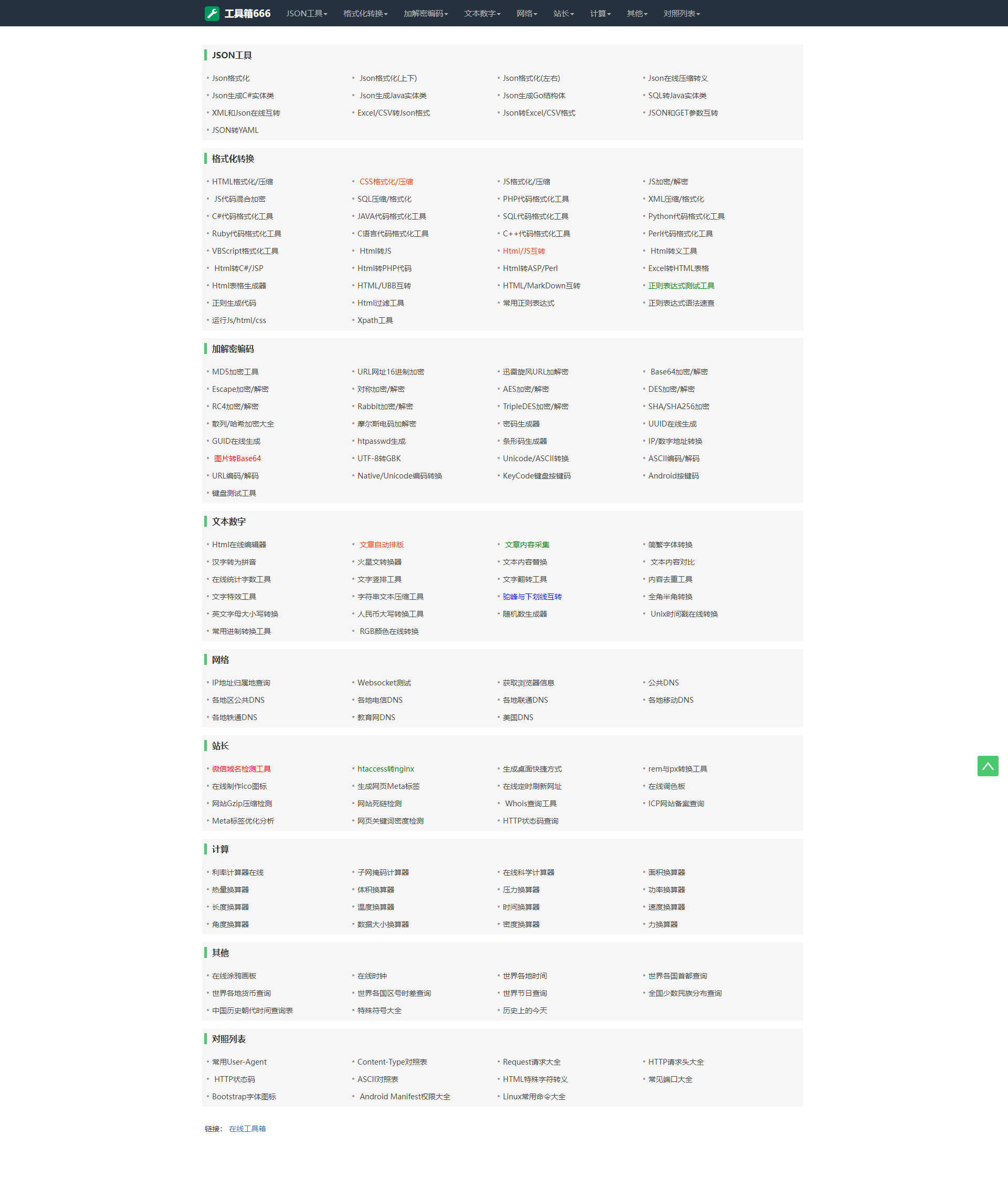Click the green scroll-to-top arrow button
Screen dimensions: 1008x1187
point(987,766)
